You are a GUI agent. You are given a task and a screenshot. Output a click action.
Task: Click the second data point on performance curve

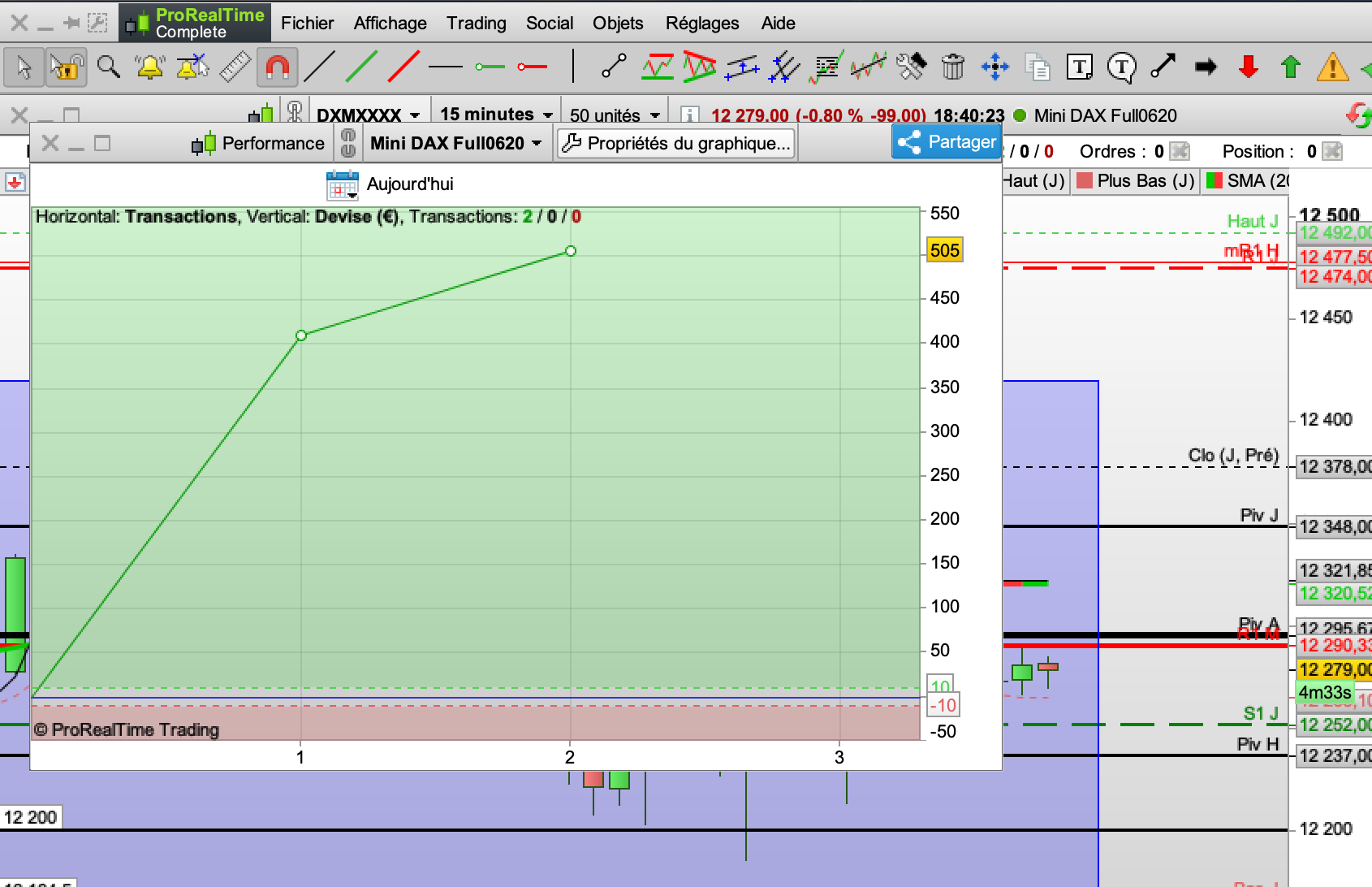point(571,251)
